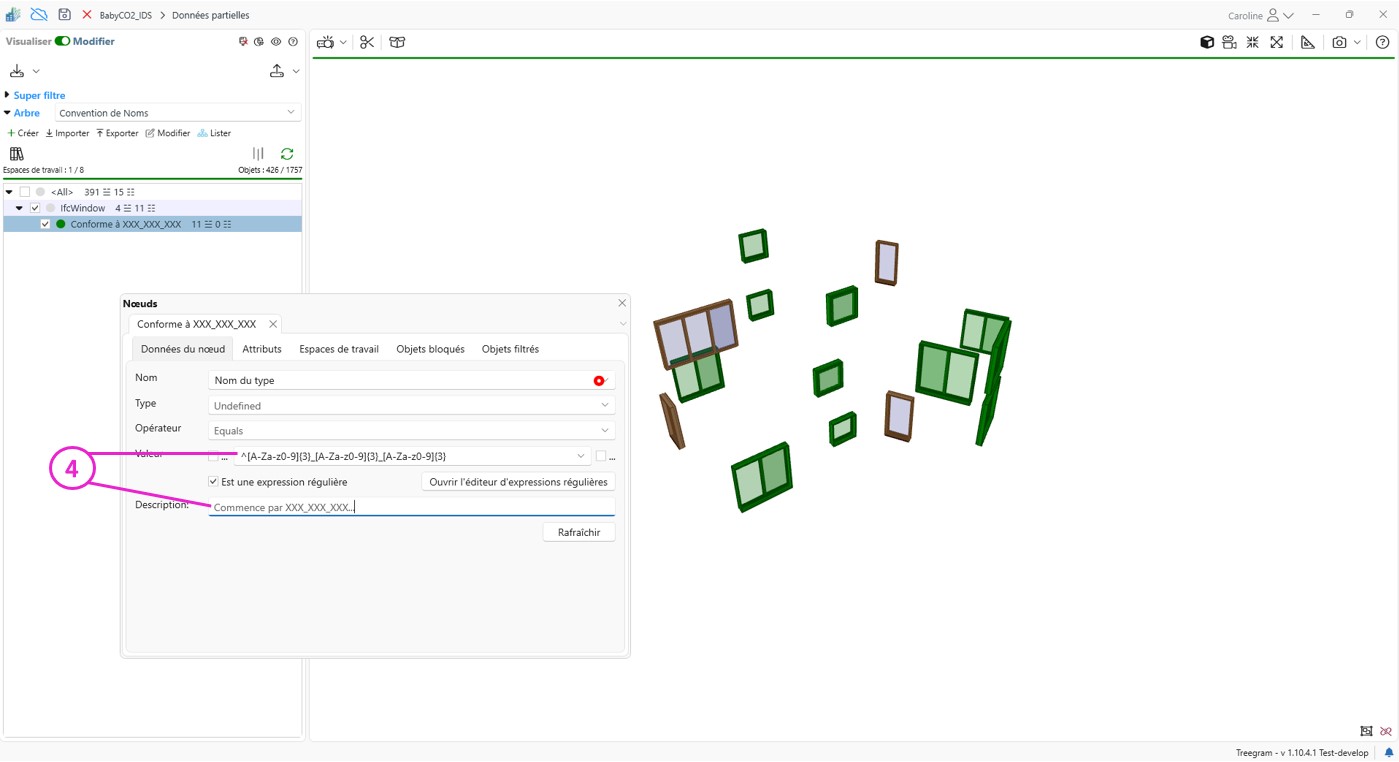Screen dimensions: 1399x762
Task: Click into the Description text field
Action: [x=411, y=507]
